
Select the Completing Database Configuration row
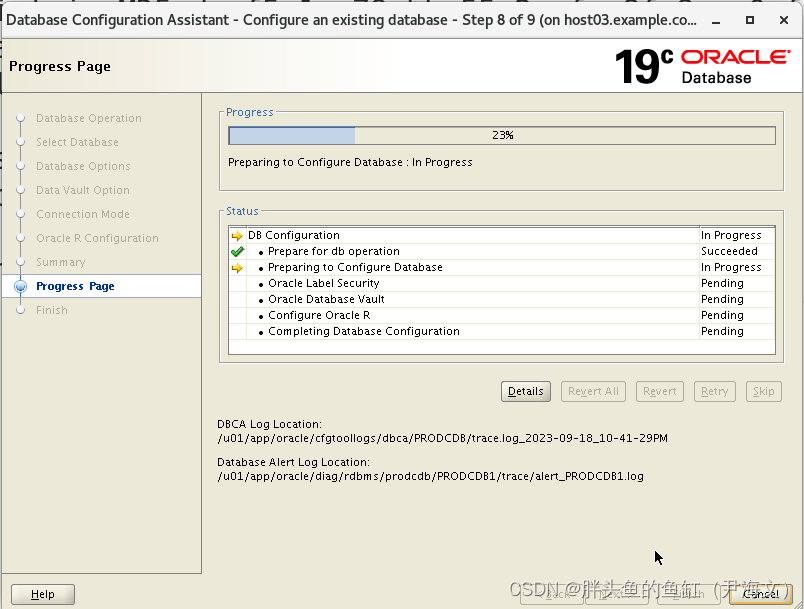(x=502, y=331)
